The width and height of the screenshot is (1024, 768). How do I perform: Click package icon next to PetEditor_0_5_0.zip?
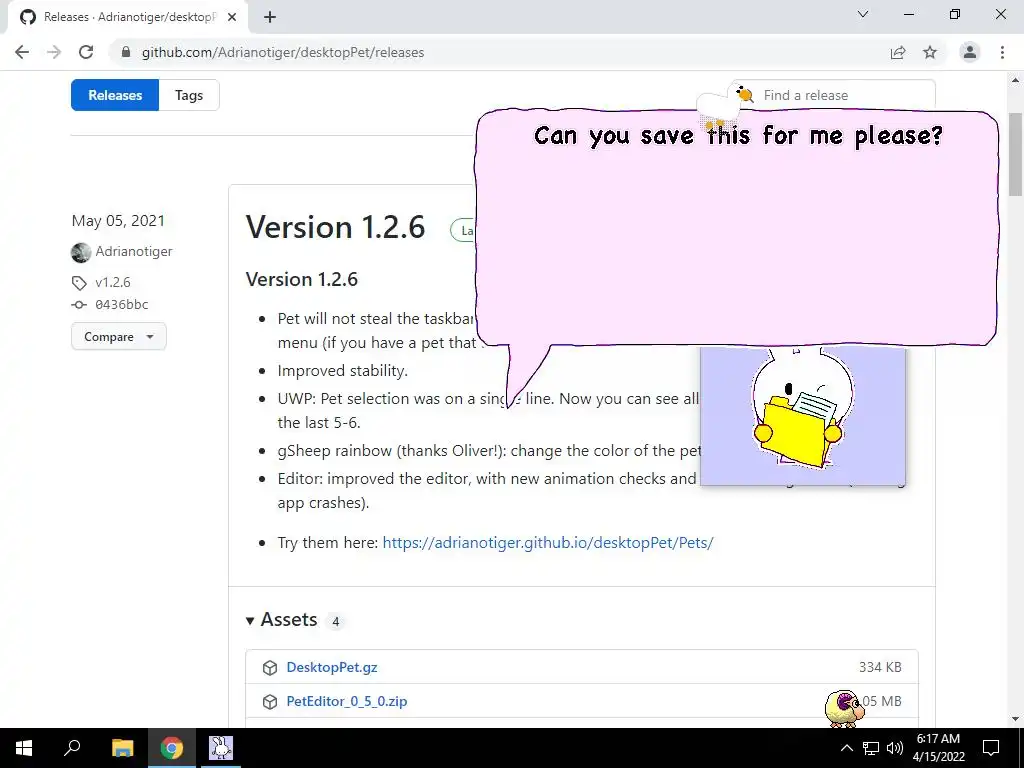coord(270,701)
